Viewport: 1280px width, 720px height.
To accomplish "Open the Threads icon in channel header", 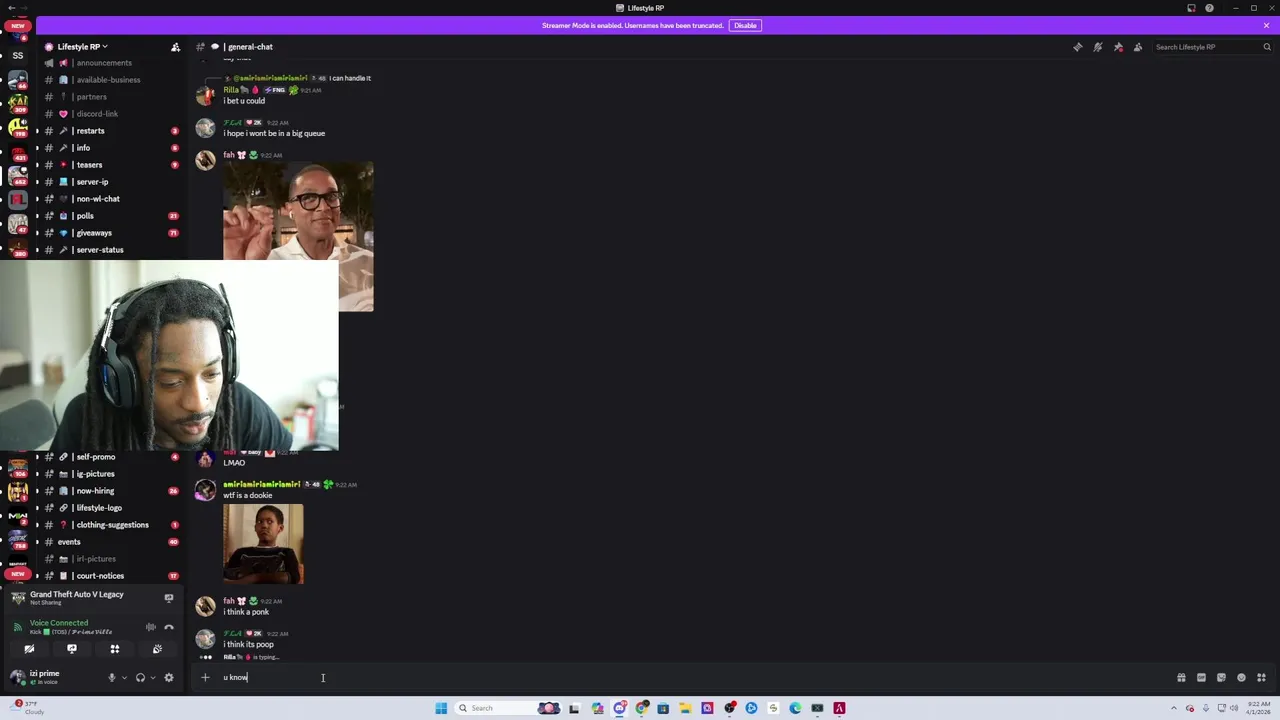I will [1077, 47].
